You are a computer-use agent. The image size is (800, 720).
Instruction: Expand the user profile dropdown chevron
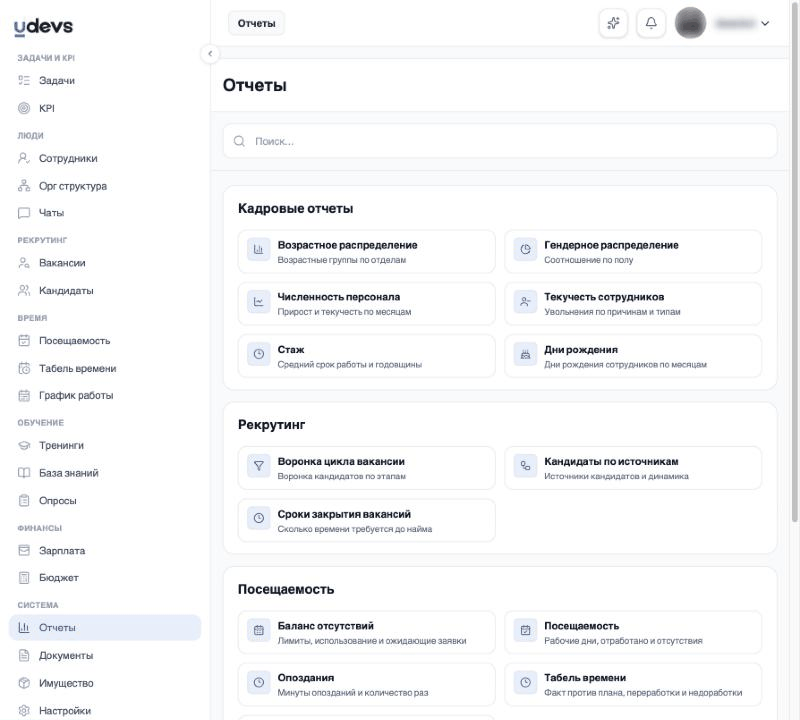(765, 23)
